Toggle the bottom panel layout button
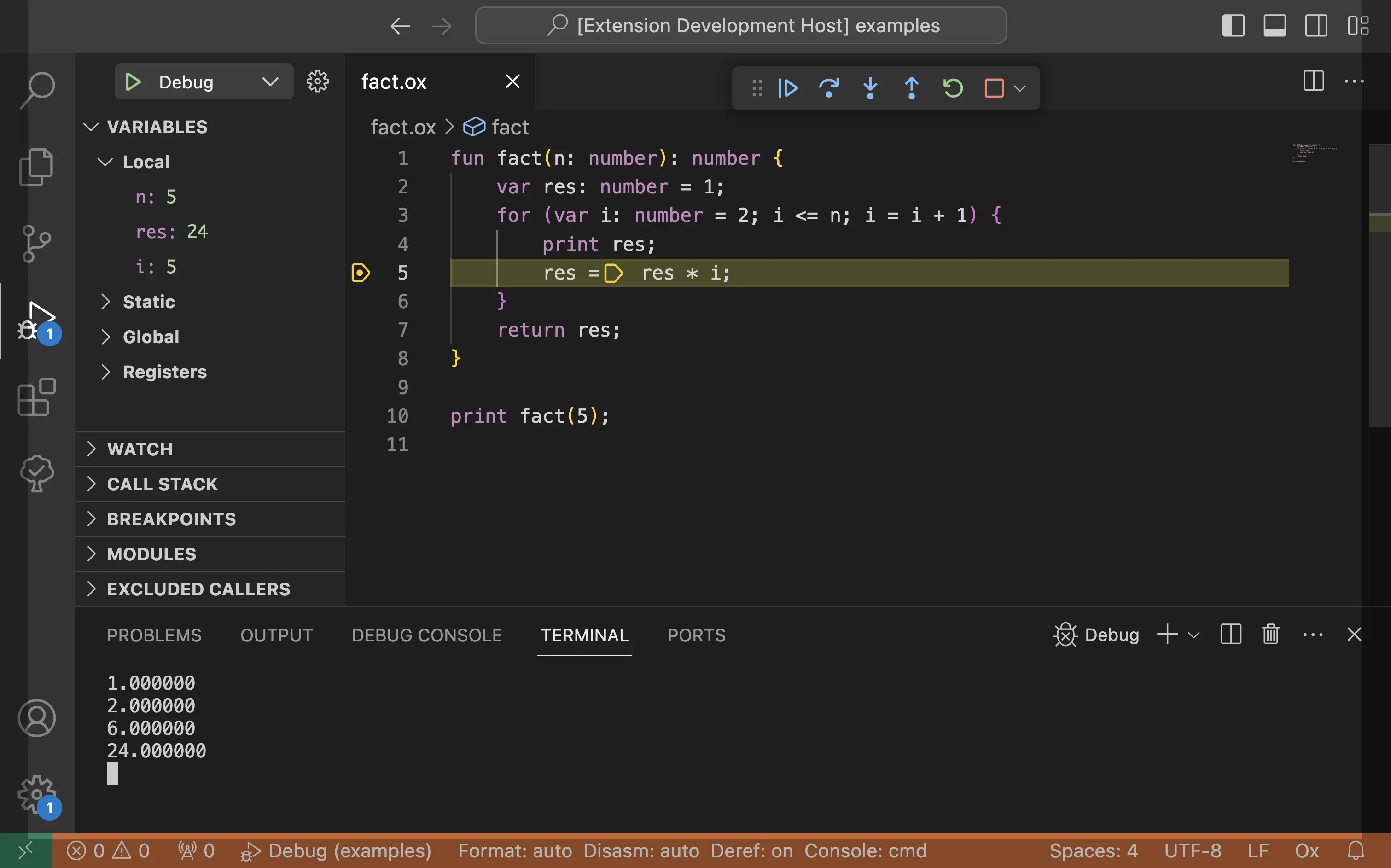 coord(1275,26)
